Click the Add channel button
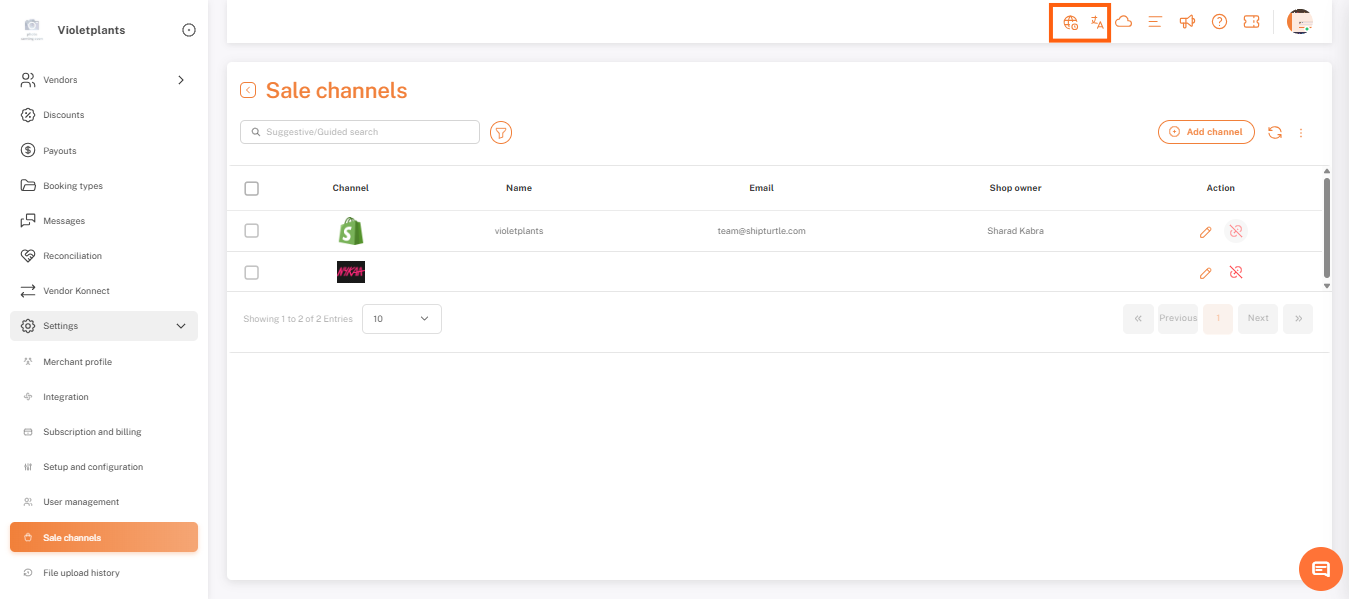This screenshot has height=599, width=1349. click(1206, 132)
